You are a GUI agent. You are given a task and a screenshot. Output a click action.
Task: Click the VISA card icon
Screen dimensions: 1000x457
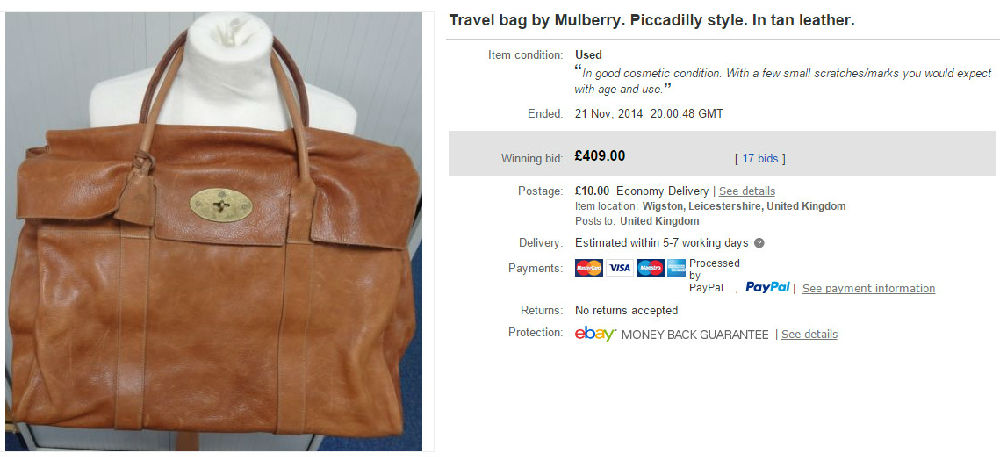coord(619,268)
